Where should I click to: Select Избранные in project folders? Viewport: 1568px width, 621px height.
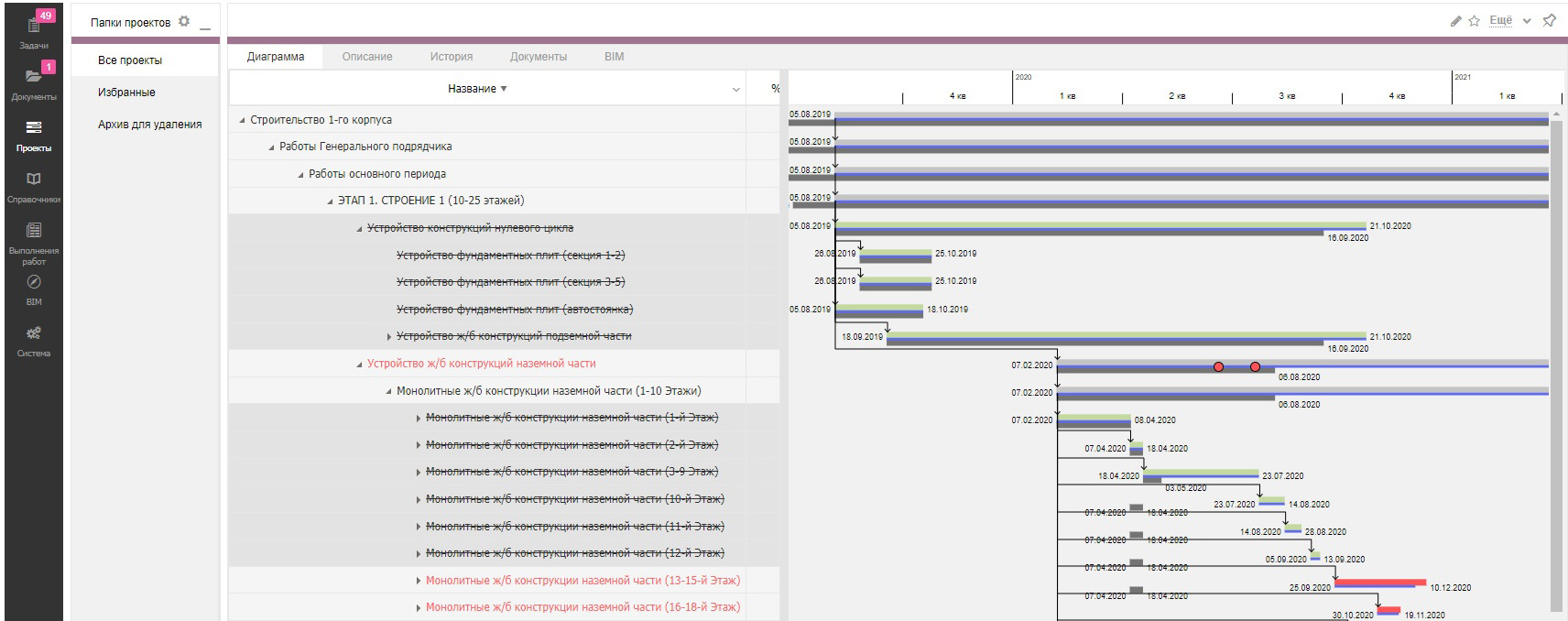coord(126,93)
